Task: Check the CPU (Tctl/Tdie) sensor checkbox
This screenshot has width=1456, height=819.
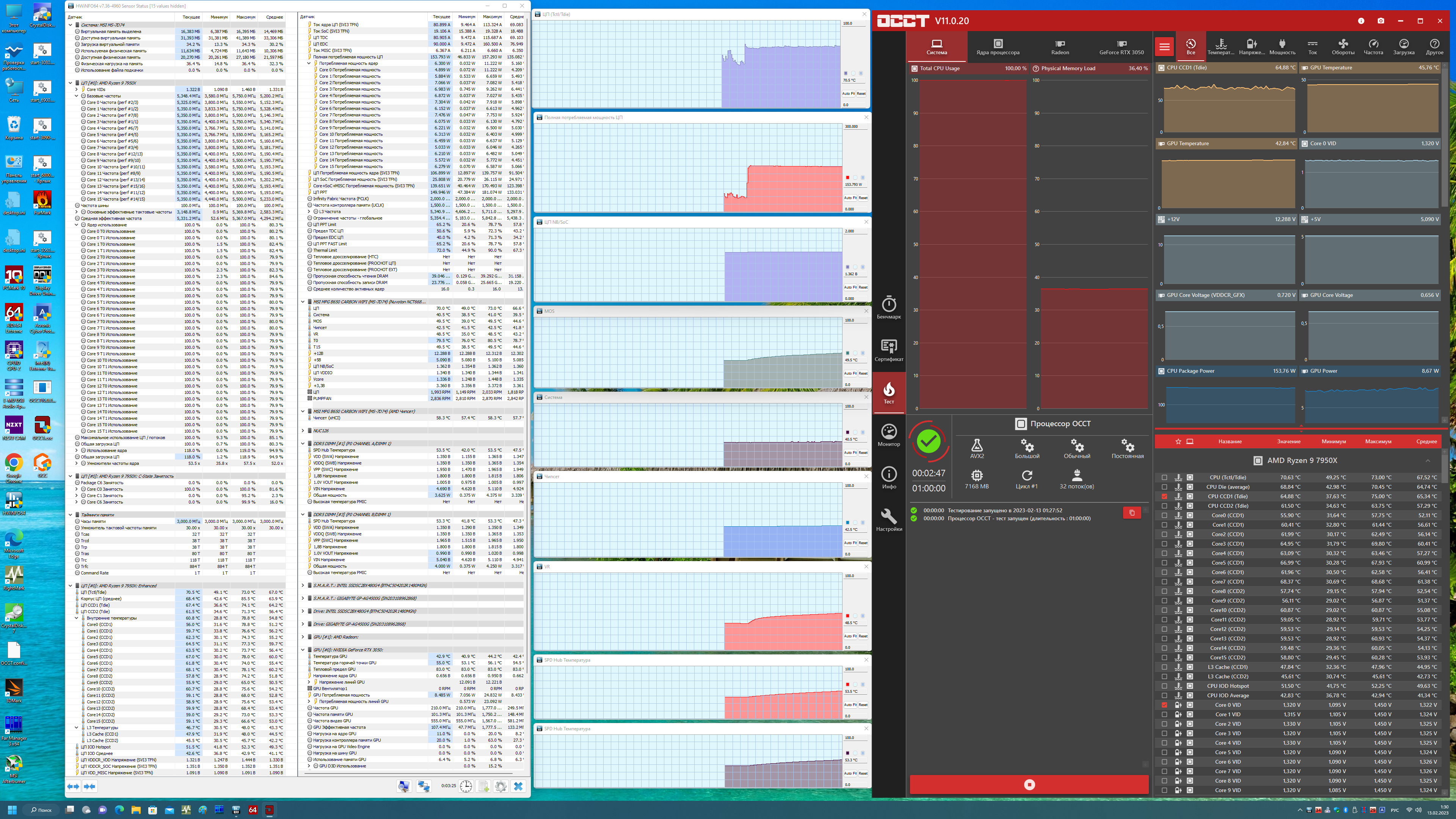Action: point(1164,478)
